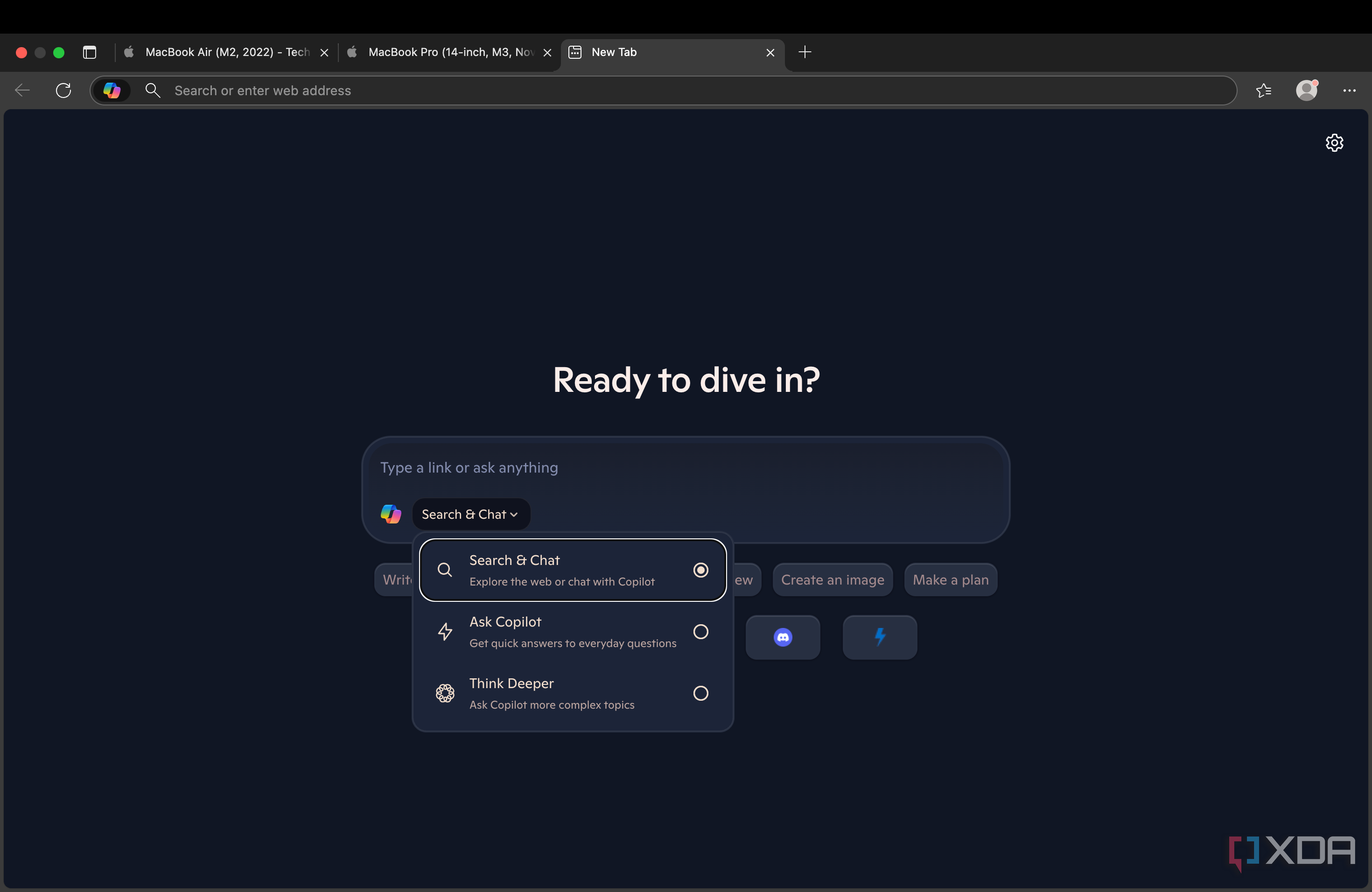The height and width of the screenshot is (892, 1372).
Task: Open the blue lightning bolt quick link tile
Action: 880,637
